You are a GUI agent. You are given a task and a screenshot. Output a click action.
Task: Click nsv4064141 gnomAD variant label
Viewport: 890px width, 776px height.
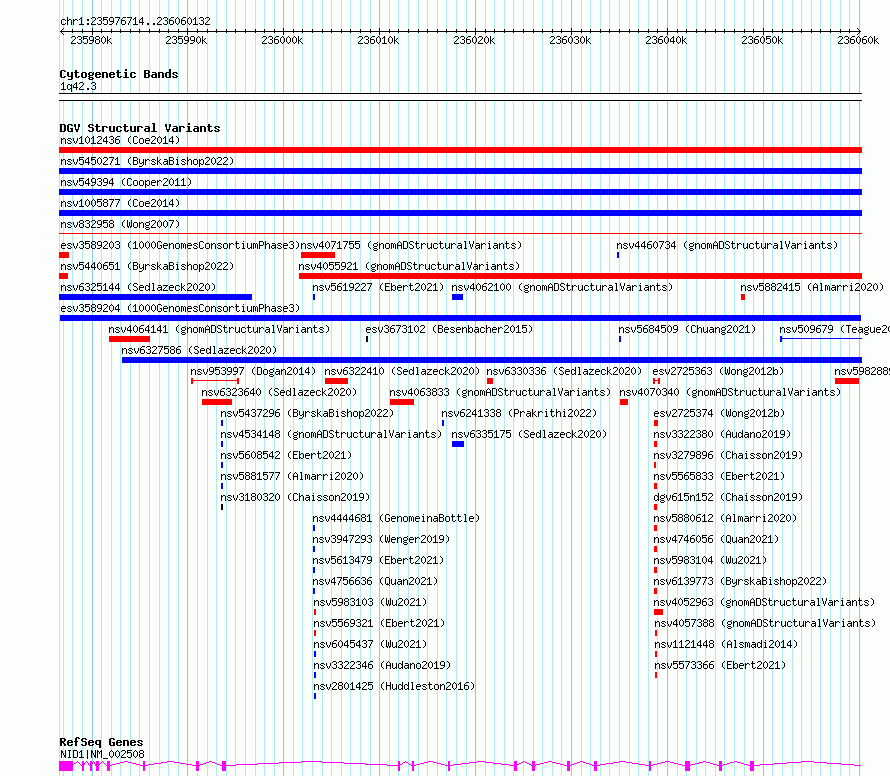pyautogui.click(x=219, y=329)
